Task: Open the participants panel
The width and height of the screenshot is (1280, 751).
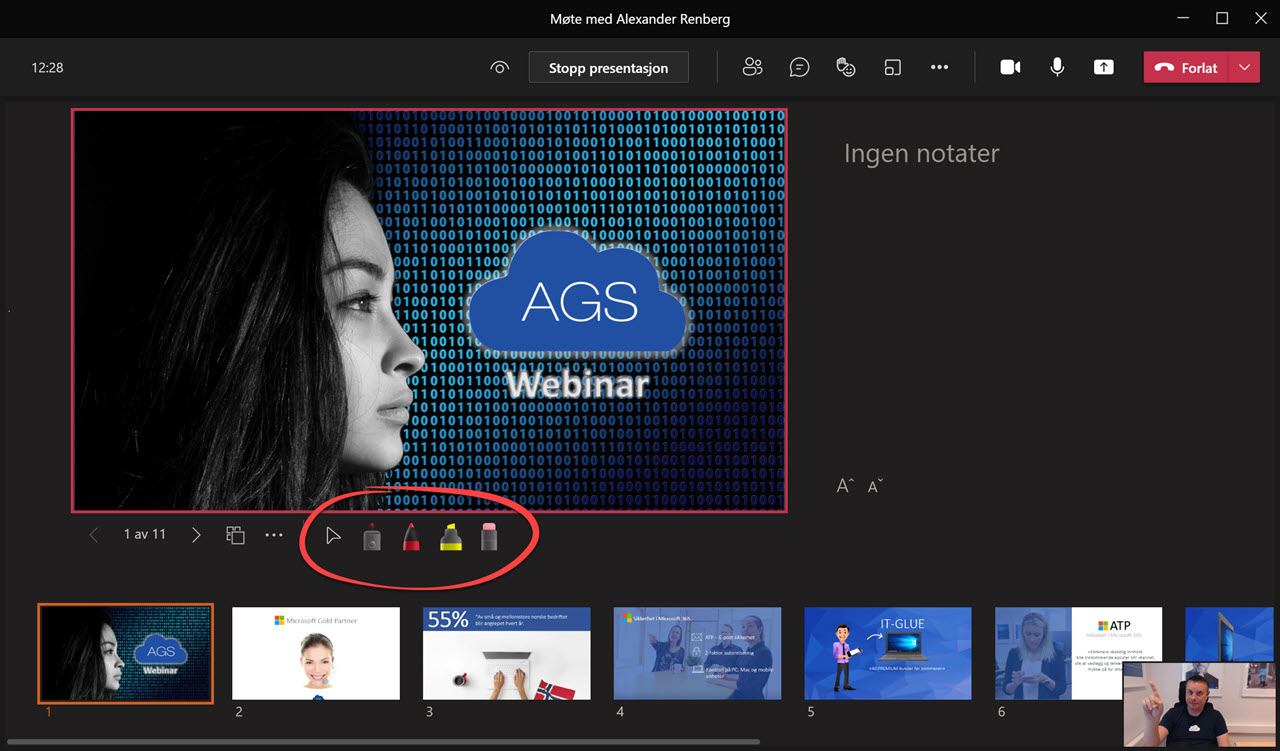Action: (x=752, y=67)
